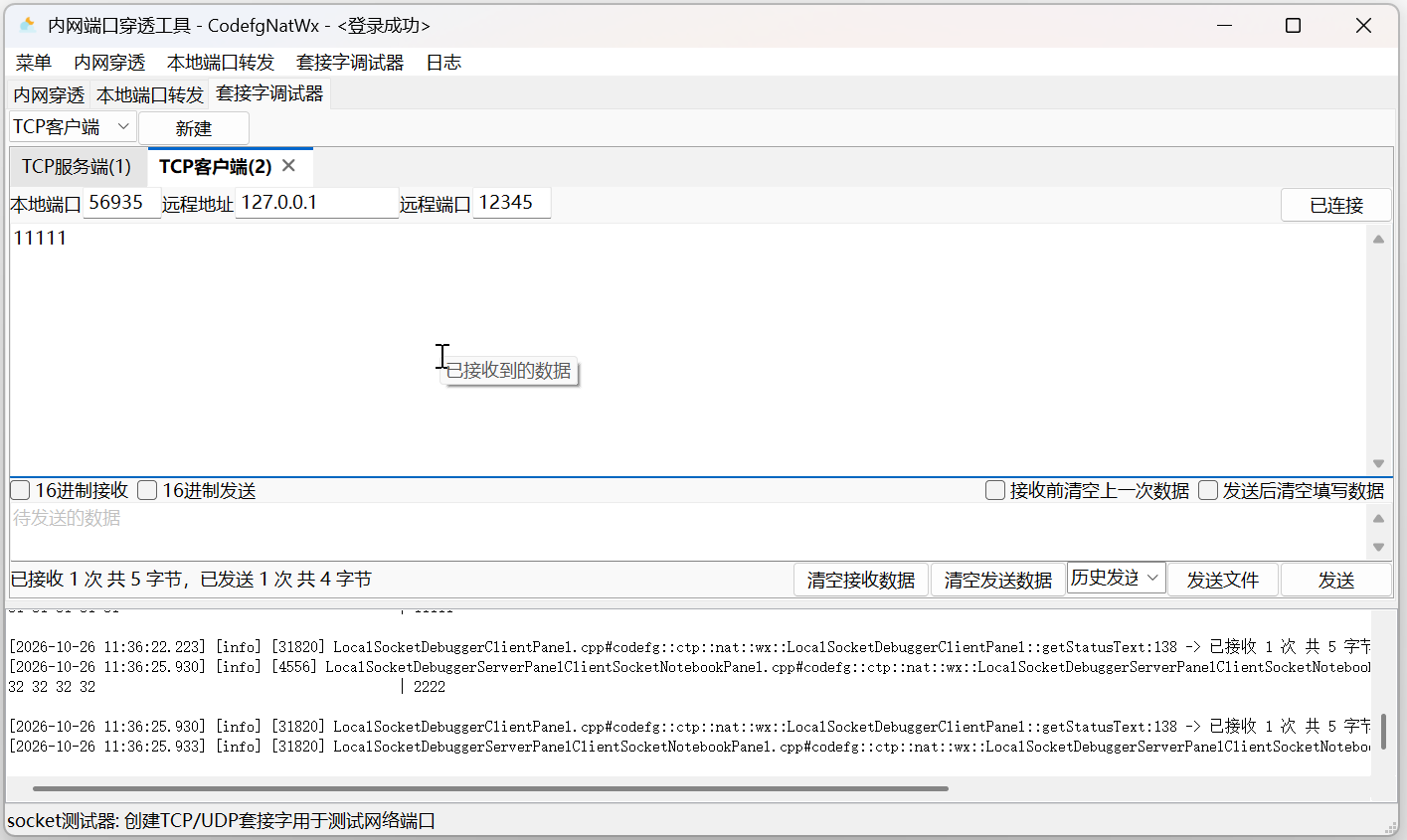Image resolution: width=1407 pixels, height=840 pixels.
Task: Click received-data scrollbar down arrow
Action: pos(1378,463)
